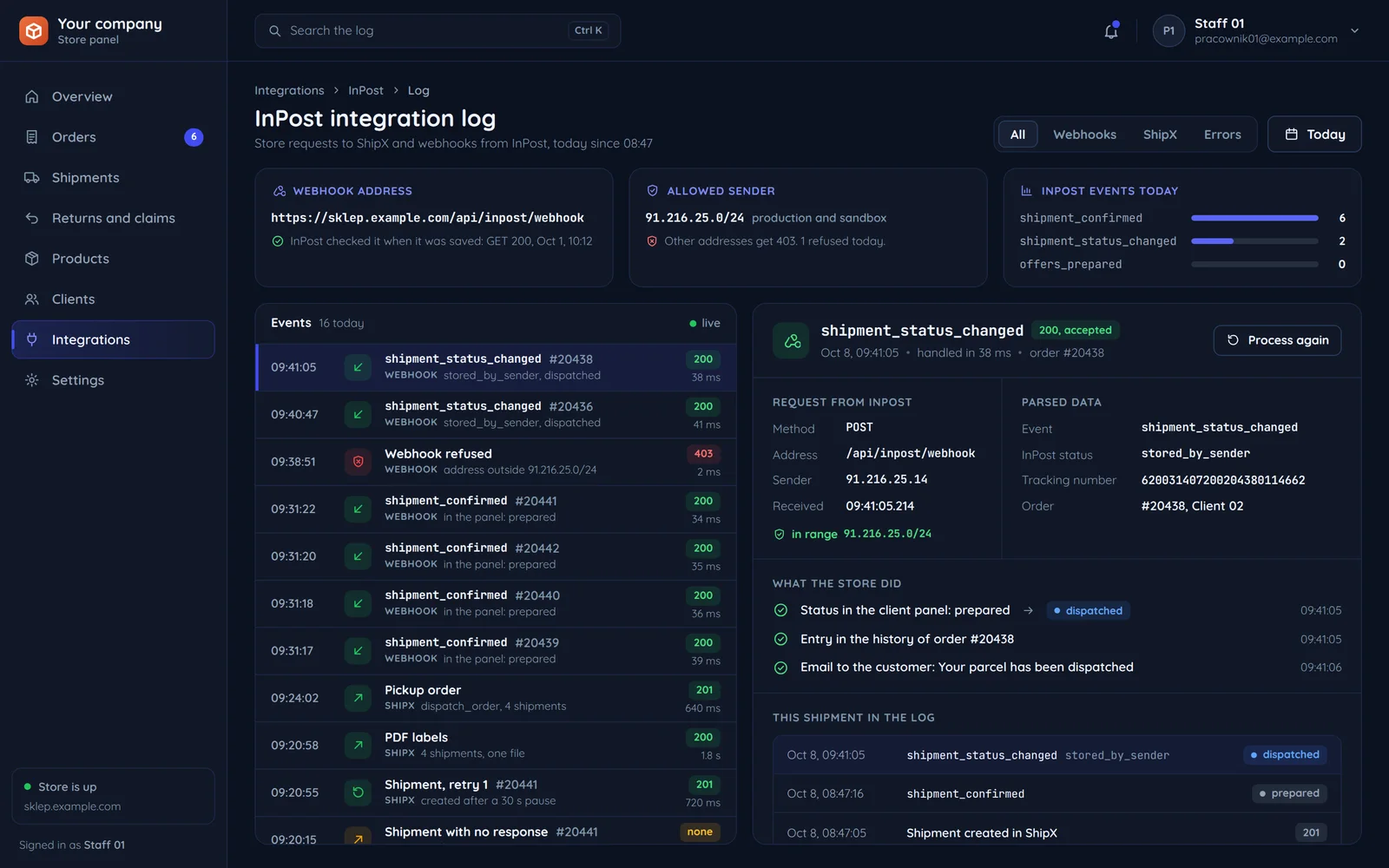Click the Process again button
Screen dimensions: 1389x868
(x=1277, y=340)
